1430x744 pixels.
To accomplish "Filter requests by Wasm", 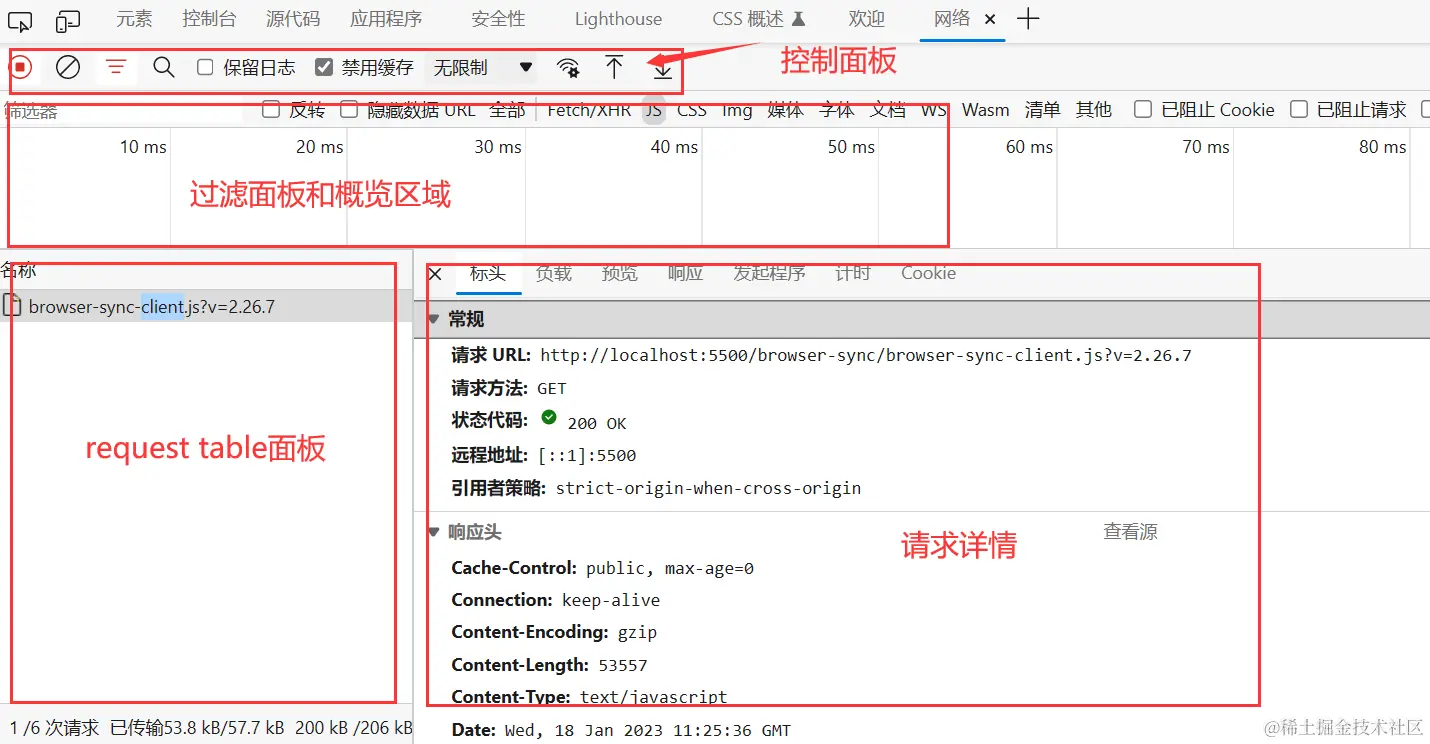I will (x=986, y=110).
